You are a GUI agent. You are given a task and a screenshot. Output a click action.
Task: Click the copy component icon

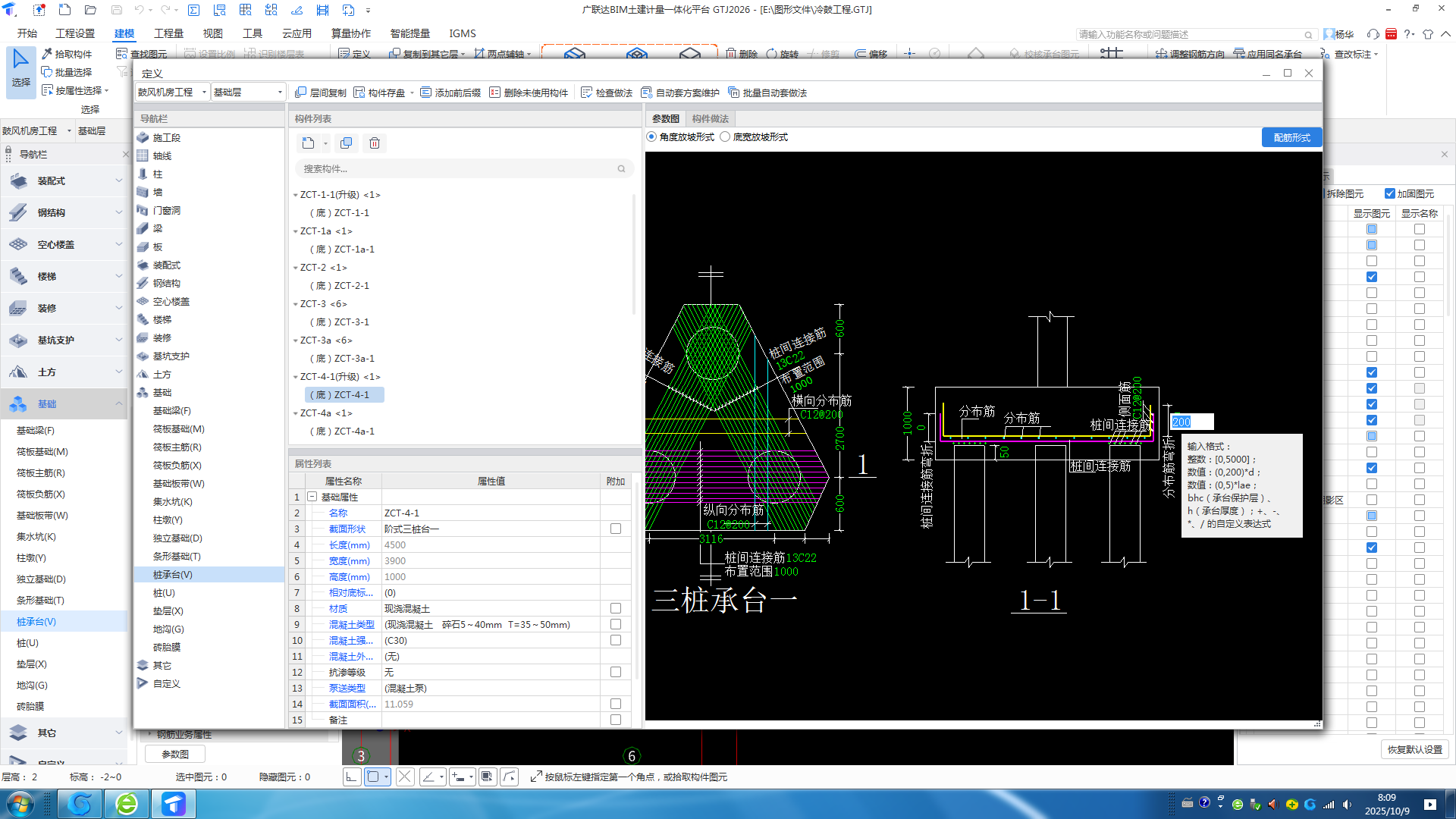click(x=347, y=143)
